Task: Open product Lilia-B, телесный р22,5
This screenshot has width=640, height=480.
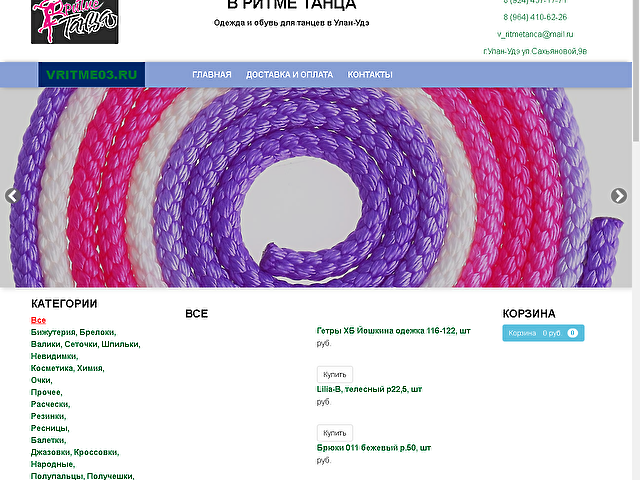Action: [x=369, y=389]
